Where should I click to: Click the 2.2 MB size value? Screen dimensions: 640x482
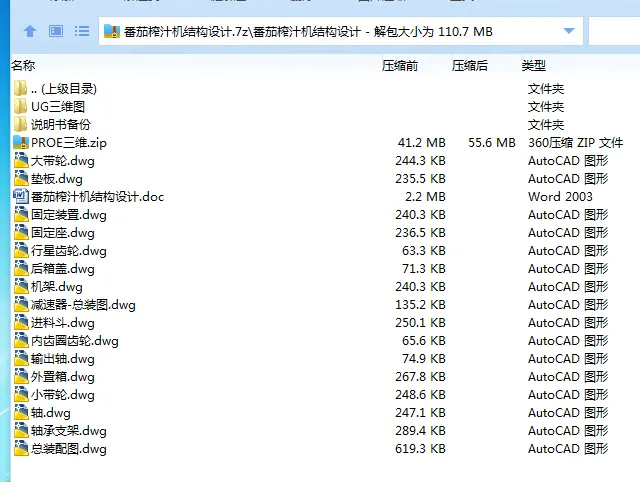425,196
